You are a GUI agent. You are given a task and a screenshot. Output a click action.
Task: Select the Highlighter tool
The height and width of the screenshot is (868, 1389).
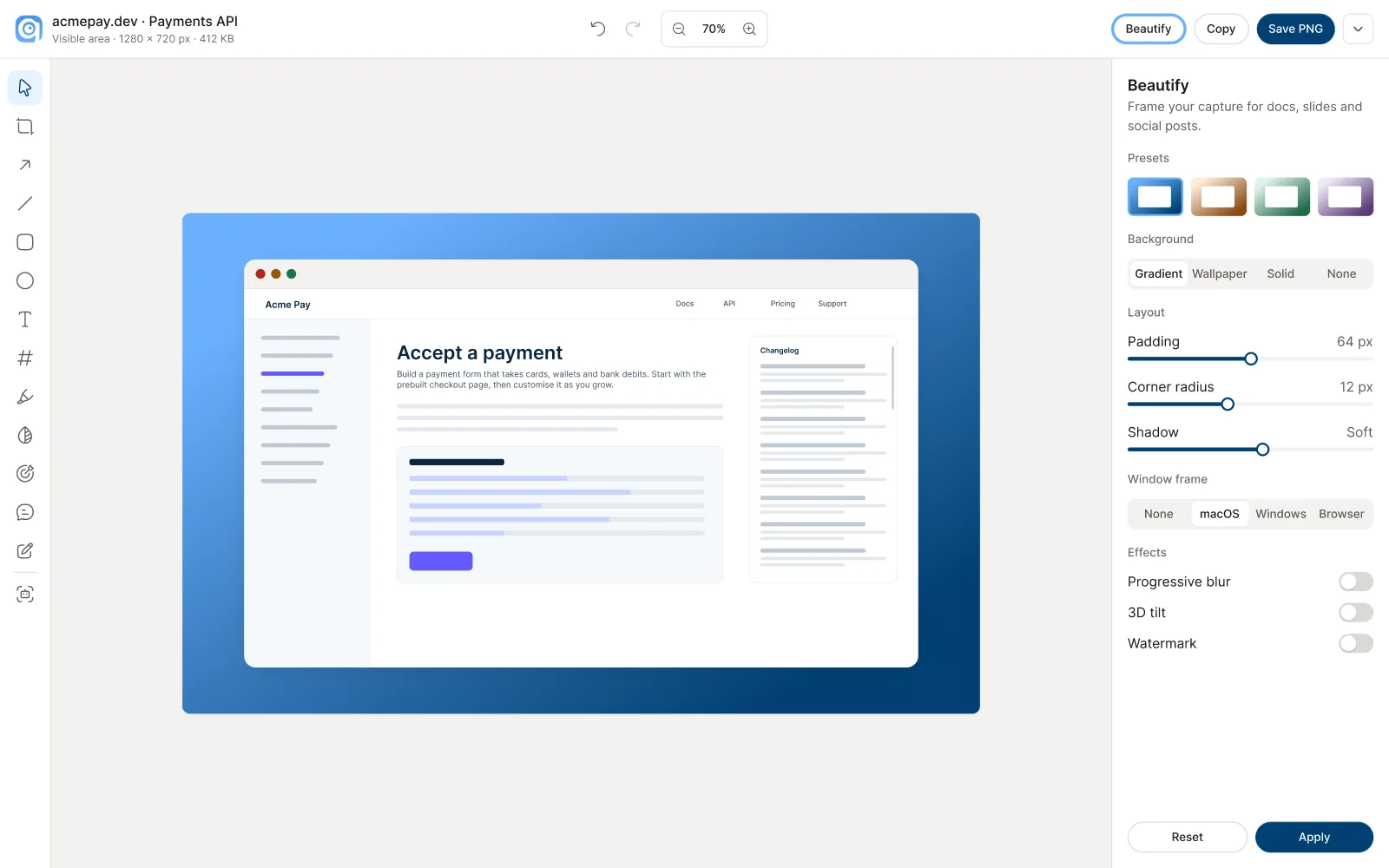(x=25, y=397)
